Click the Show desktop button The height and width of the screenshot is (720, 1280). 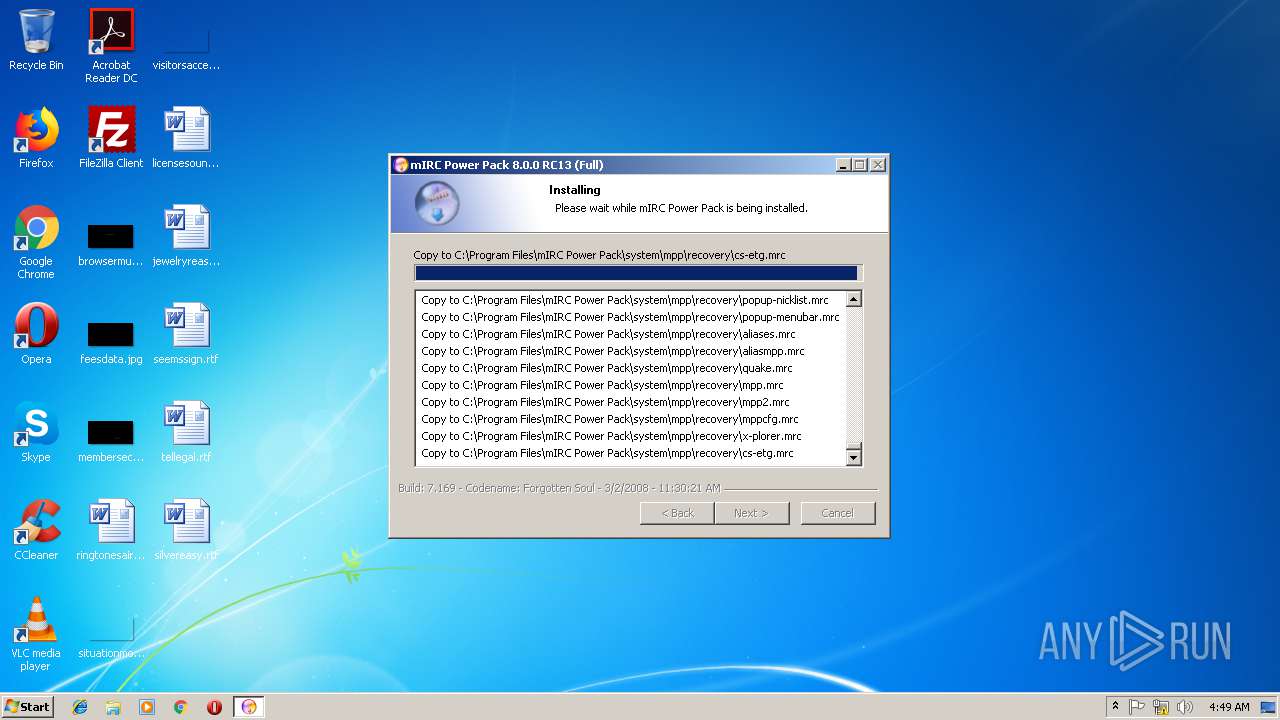point(1270,707)
